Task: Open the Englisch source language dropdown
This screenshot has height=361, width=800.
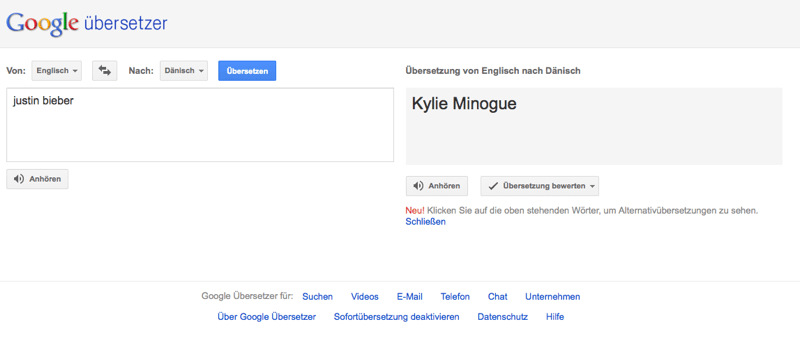Action: pyautogui.click(x=57, y=71)
